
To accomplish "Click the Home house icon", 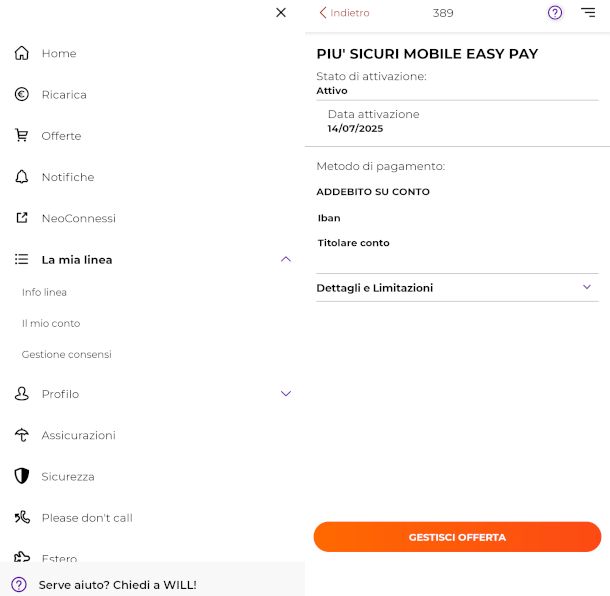I will click(22, 53).
